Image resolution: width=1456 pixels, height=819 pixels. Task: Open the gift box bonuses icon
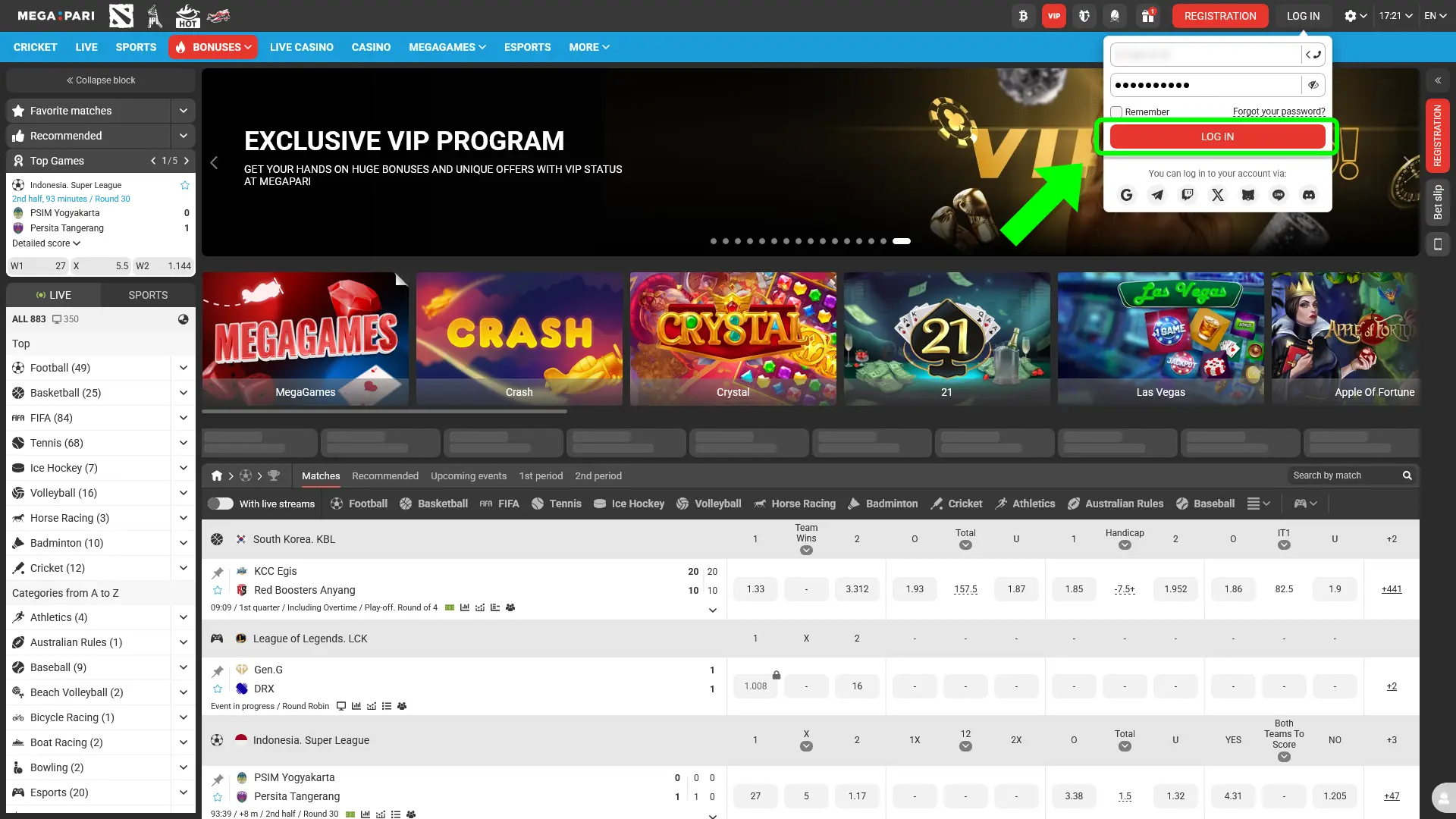(x=1148, y=16)
